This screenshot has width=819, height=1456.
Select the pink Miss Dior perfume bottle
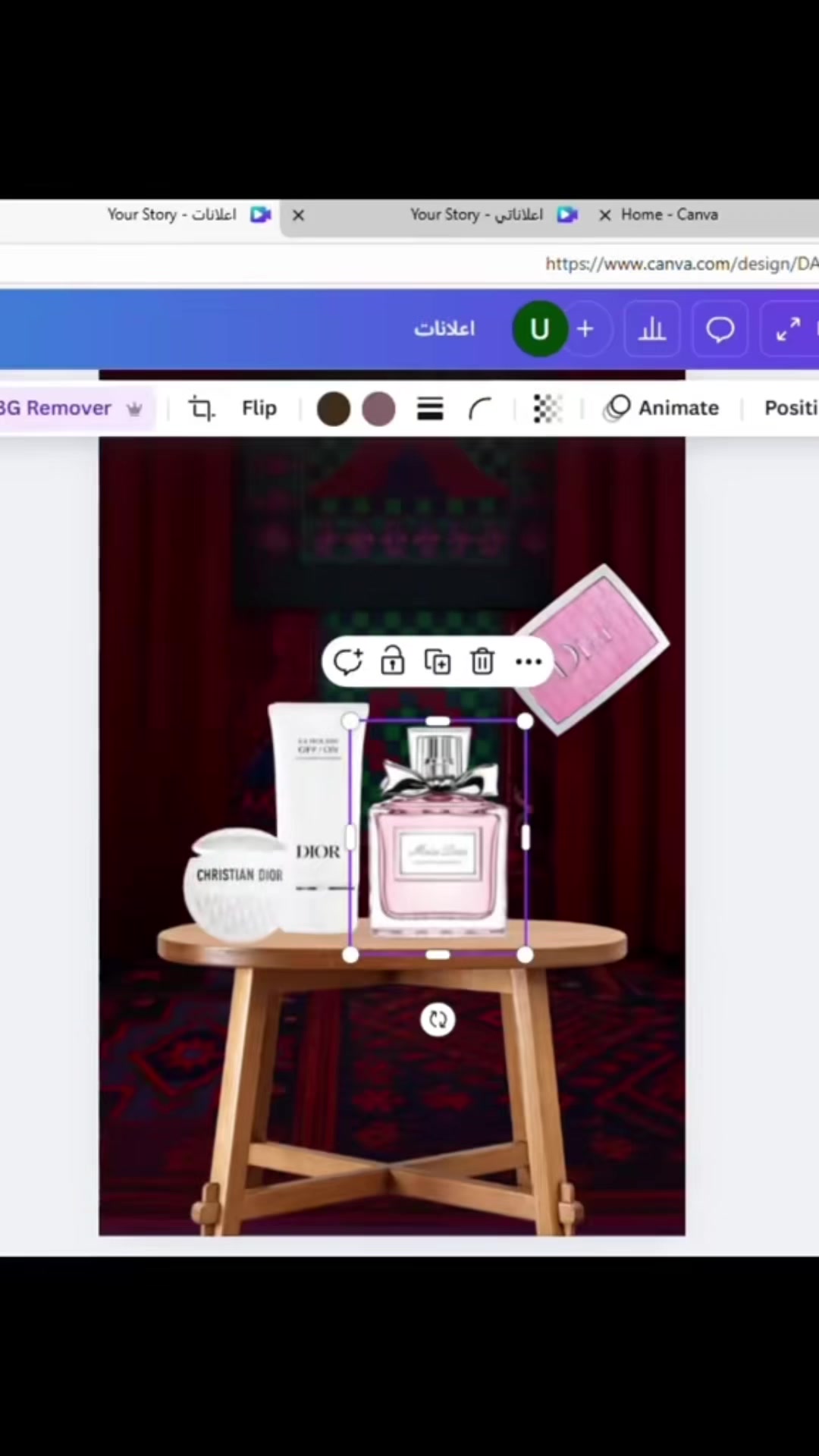click(438, 830)
